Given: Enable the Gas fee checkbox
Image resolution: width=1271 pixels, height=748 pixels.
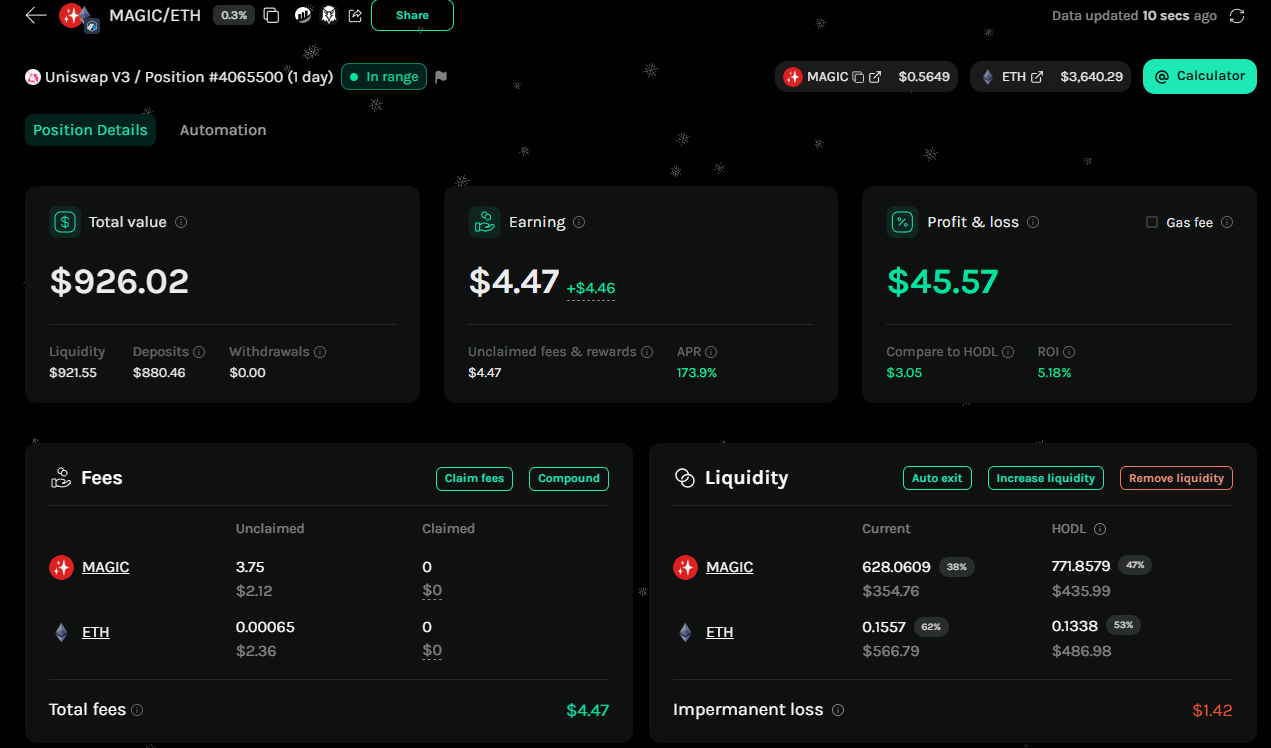Looking at the screenshot, I should click(x=1152, y=222).
